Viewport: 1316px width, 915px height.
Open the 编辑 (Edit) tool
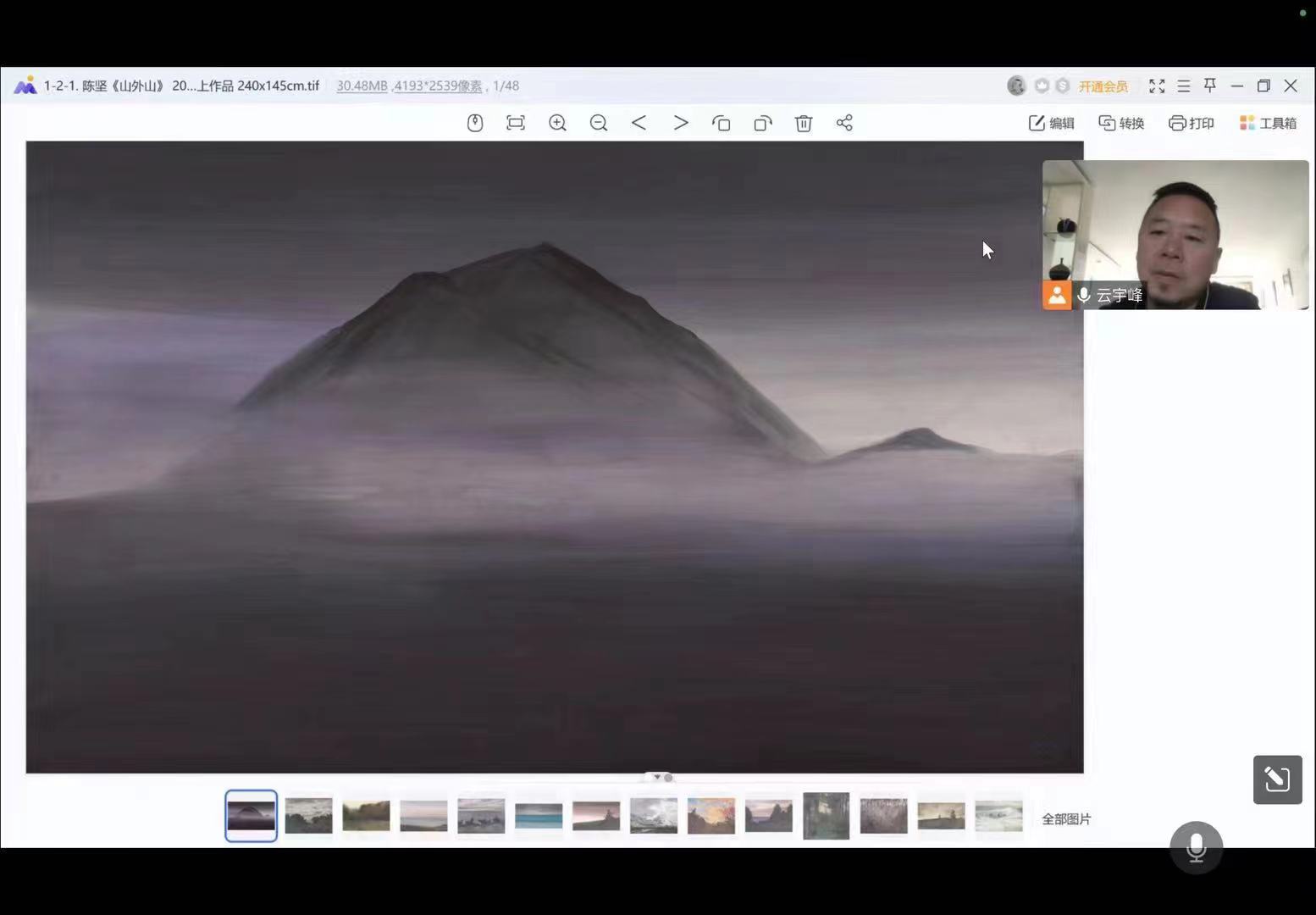click(1051, 123)
